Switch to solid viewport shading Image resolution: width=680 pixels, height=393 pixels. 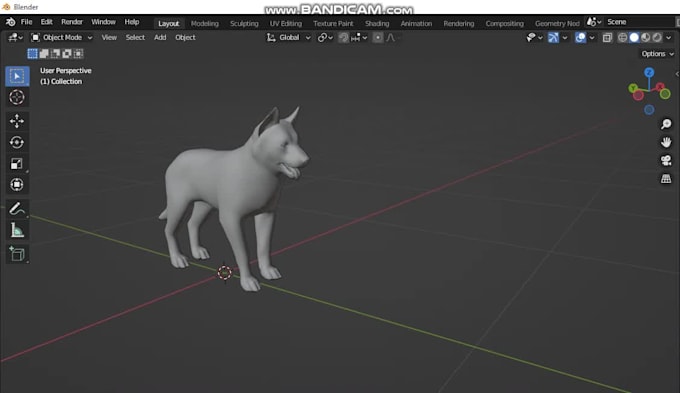pyautogui.click(x=634, y=38)
